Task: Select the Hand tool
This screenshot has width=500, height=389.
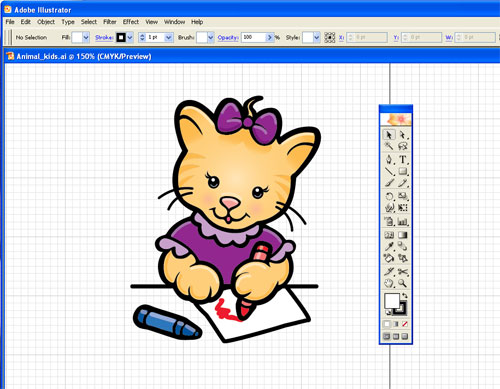Action: 389,283
